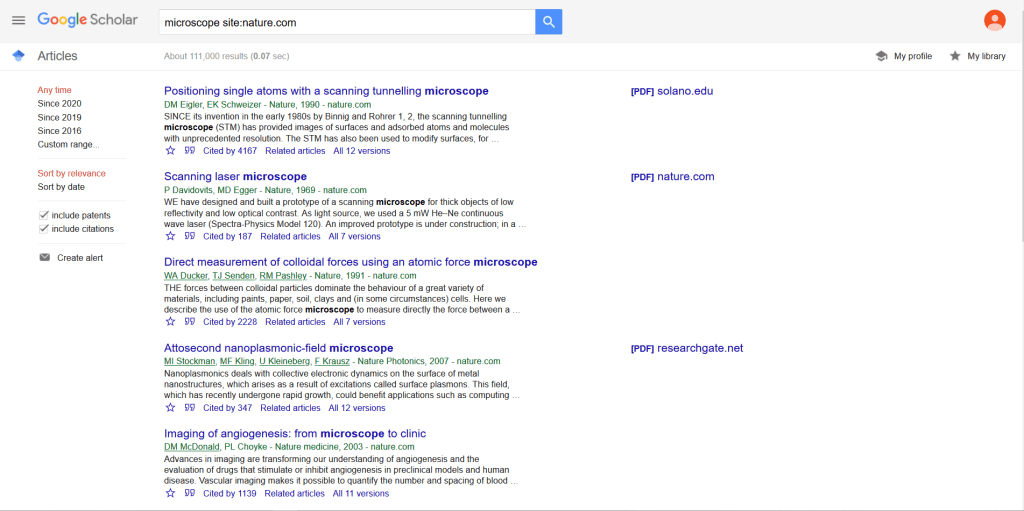Select Sort by date option

pyautogui.click(x=61, y=187)
